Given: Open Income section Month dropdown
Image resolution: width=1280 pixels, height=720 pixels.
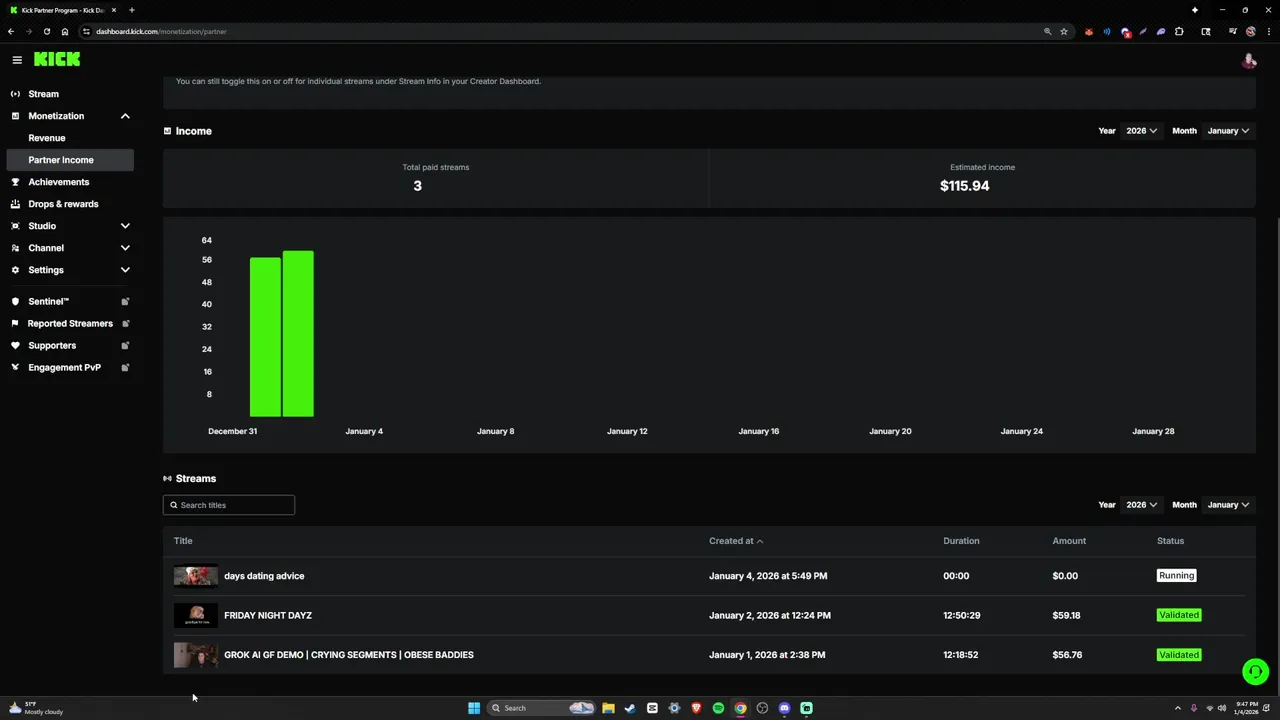Looking at the screenshot, I should click(x=1229, y=131).
